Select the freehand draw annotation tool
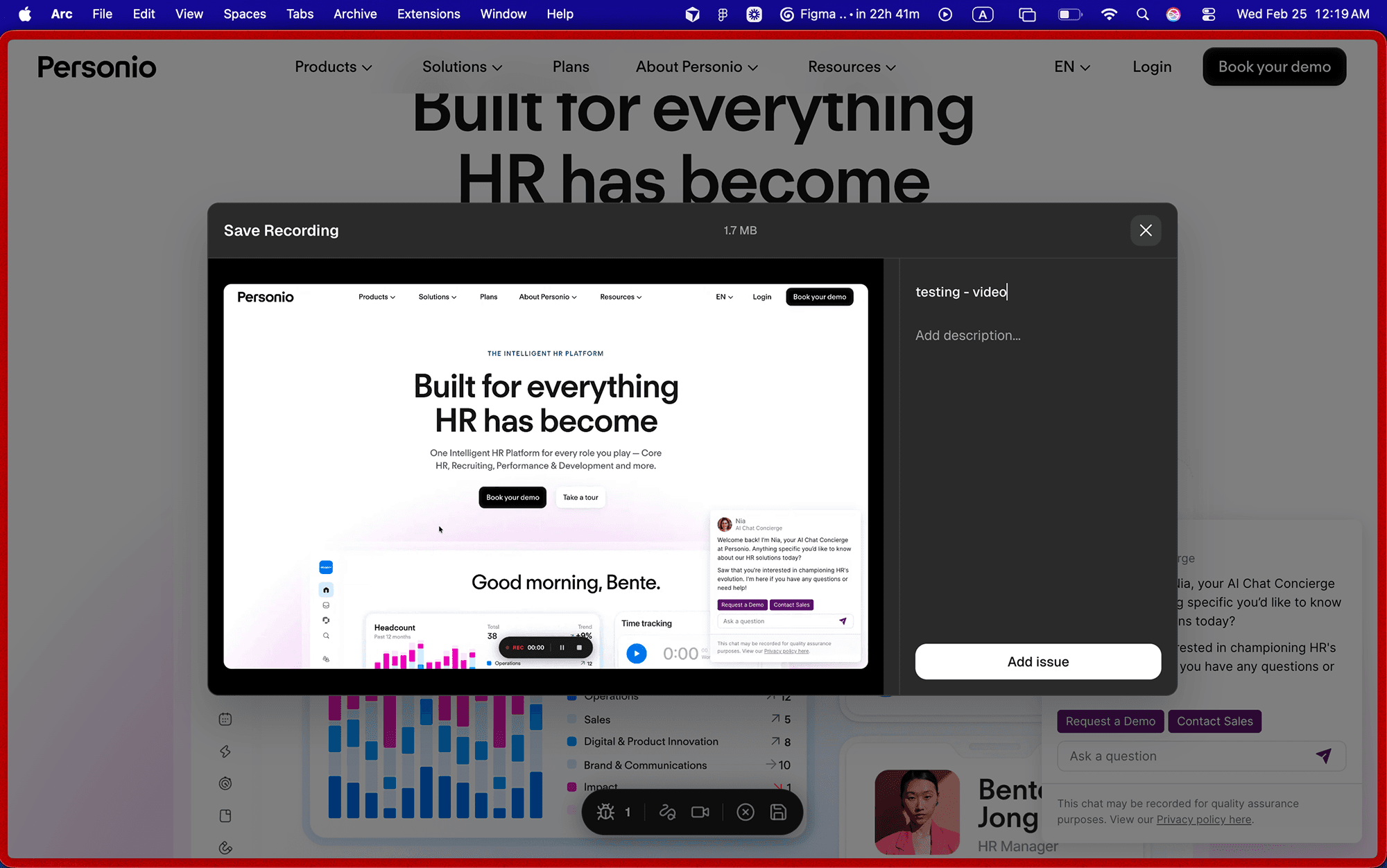 [667, 812]
